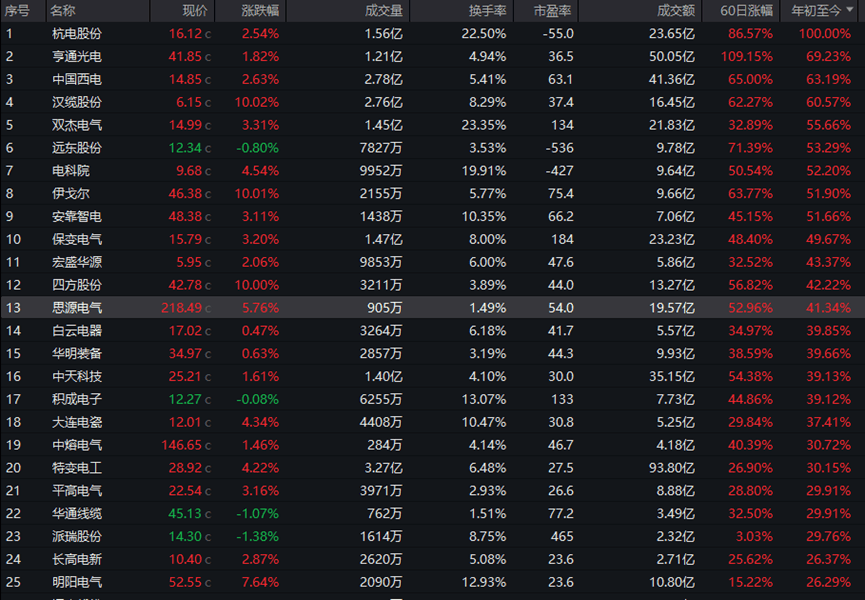Select stock 派瑞股份
Screen dimensions: 865x600
pyautogui.click(x=77, y=537)
